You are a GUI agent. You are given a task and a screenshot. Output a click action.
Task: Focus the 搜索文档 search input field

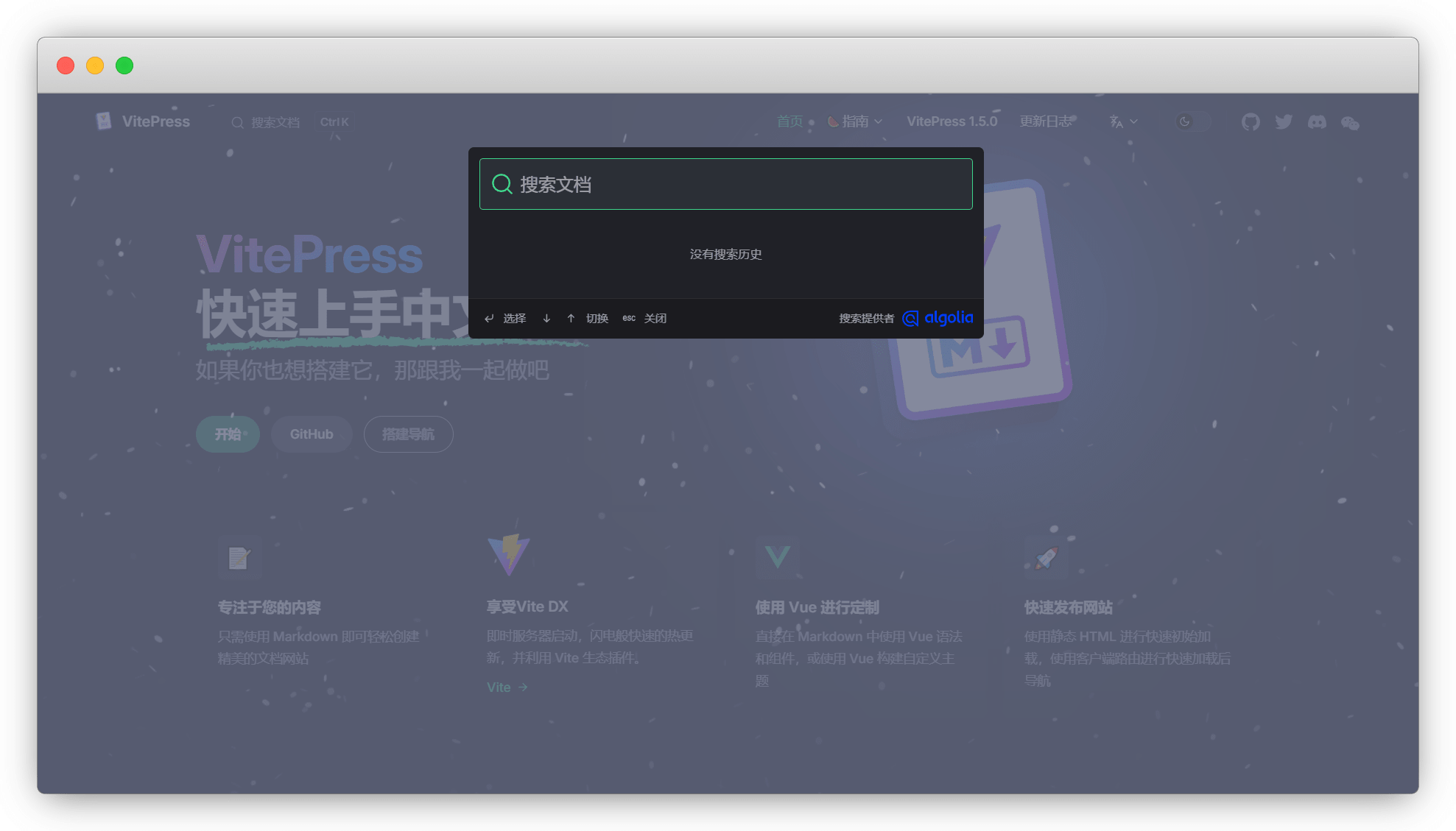(736, 184)
